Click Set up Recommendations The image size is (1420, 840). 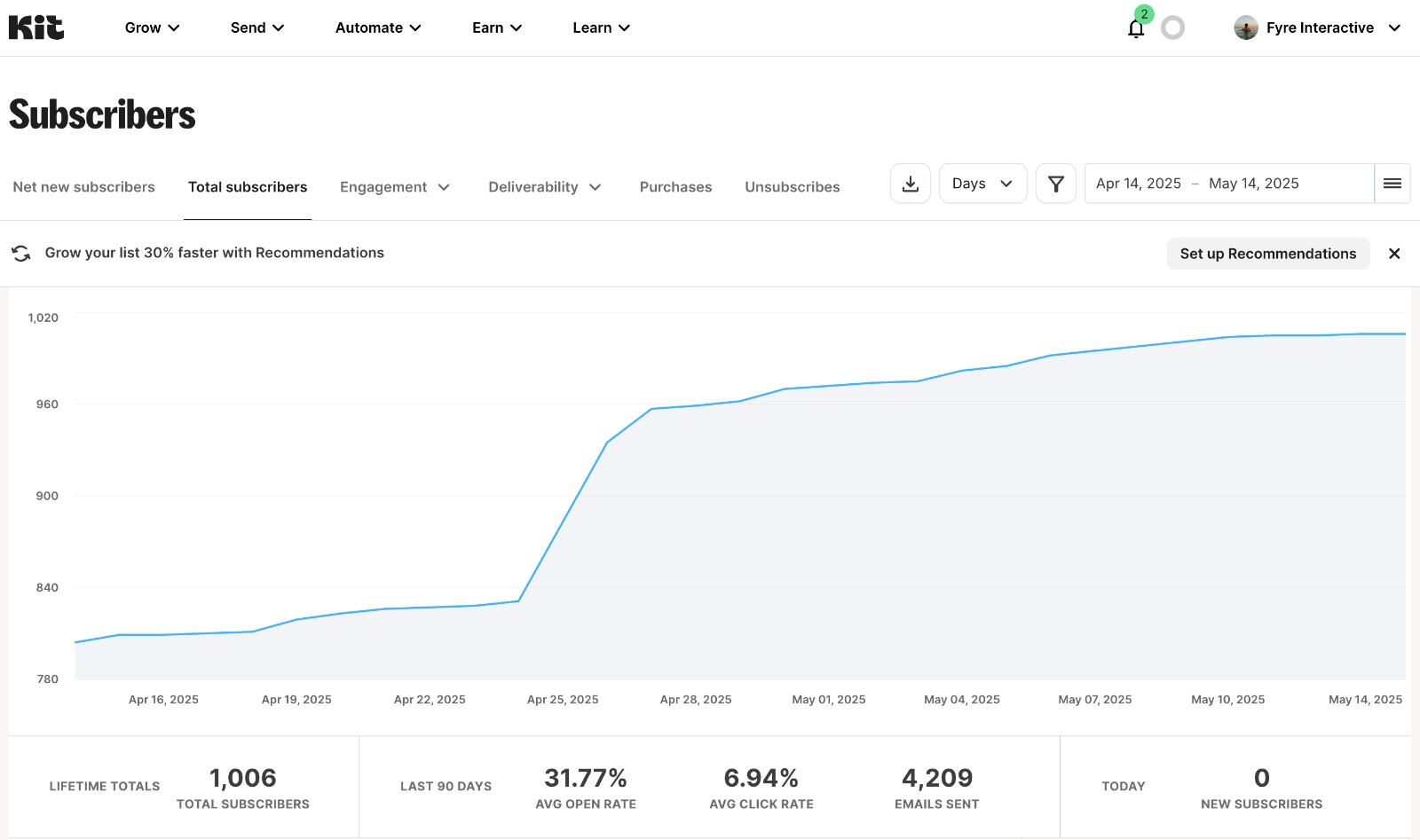(1267, 253)
